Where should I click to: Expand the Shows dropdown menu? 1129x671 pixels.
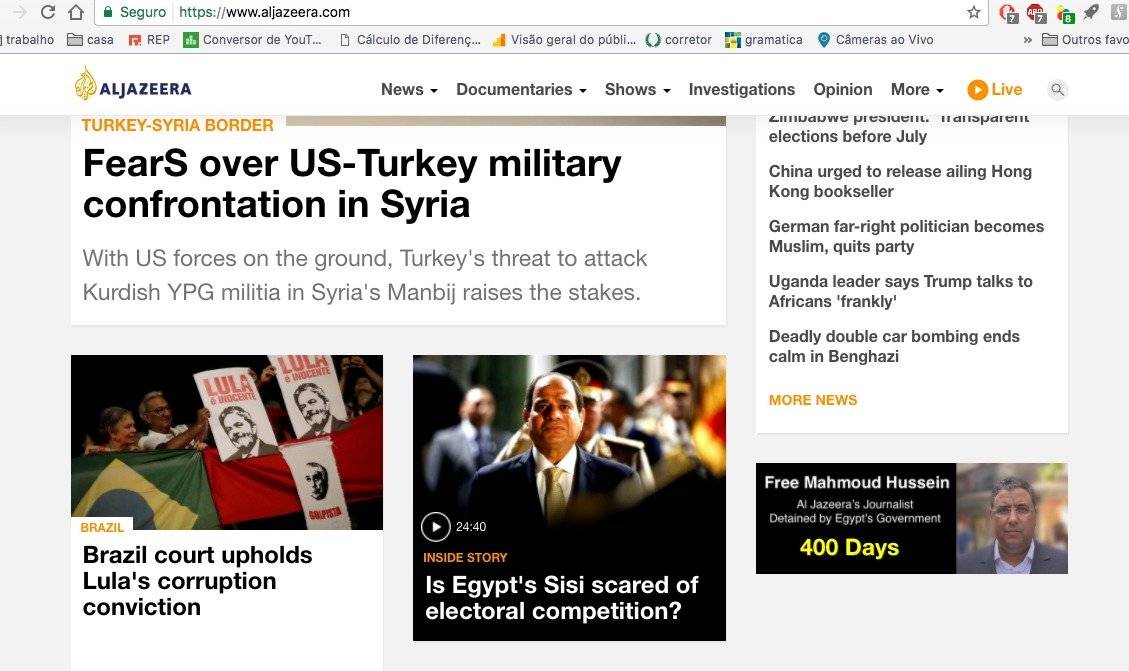[x=637, y=89]
